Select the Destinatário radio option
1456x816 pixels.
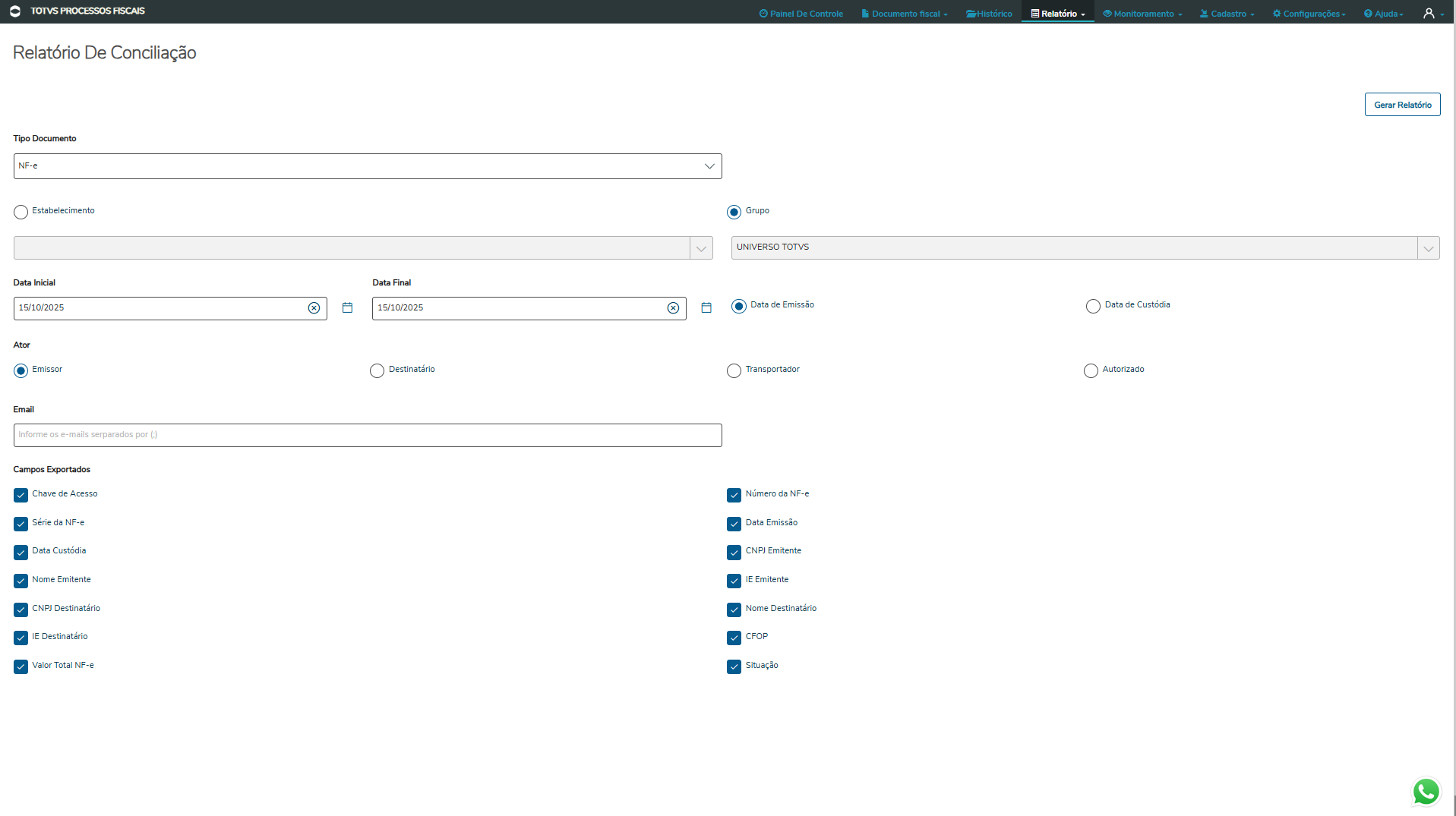pyautogui.click(x=377, y=370)
